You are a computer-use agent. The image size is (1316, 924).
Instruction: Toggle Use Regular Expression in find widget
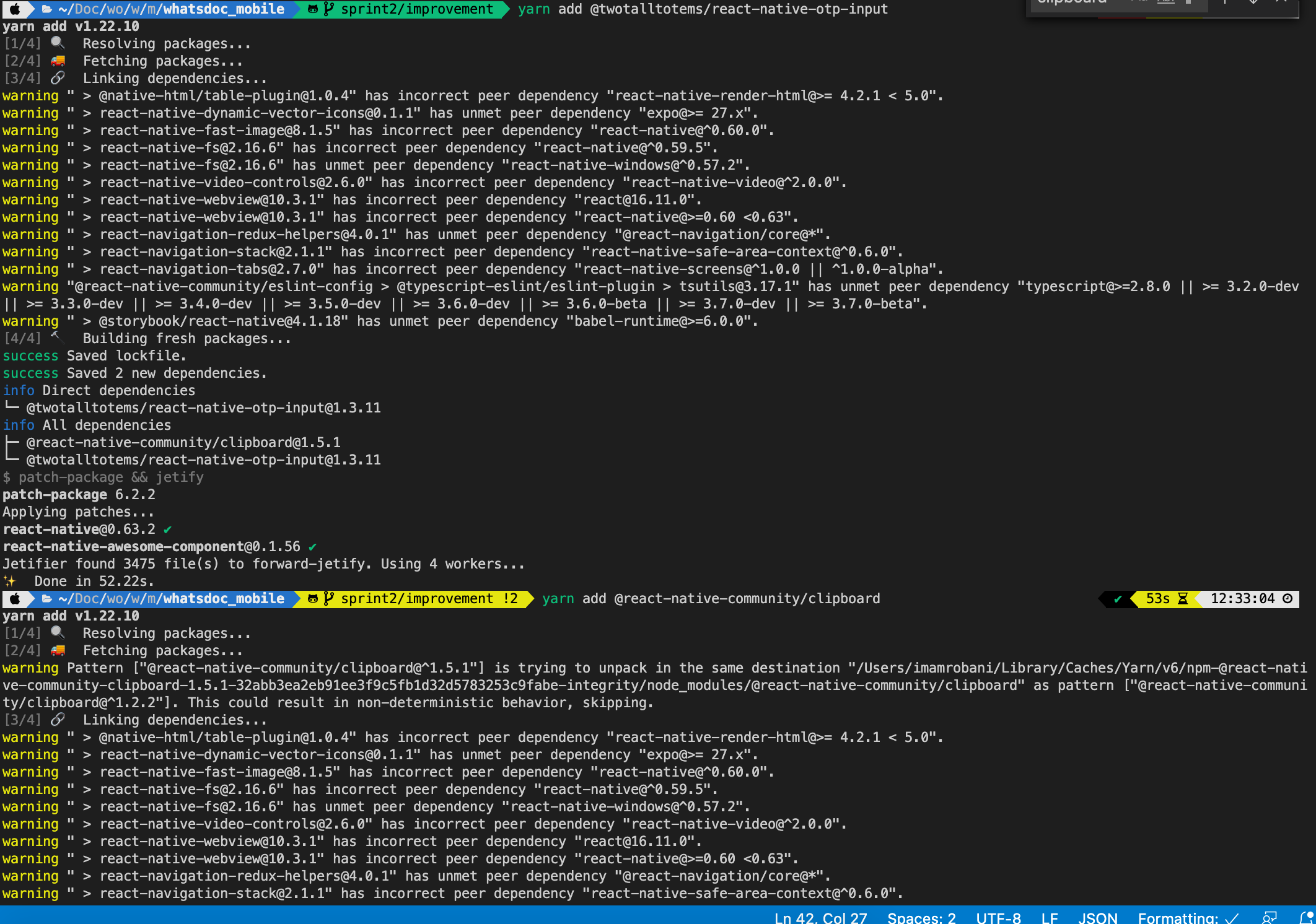click(x=1189, y=2)
